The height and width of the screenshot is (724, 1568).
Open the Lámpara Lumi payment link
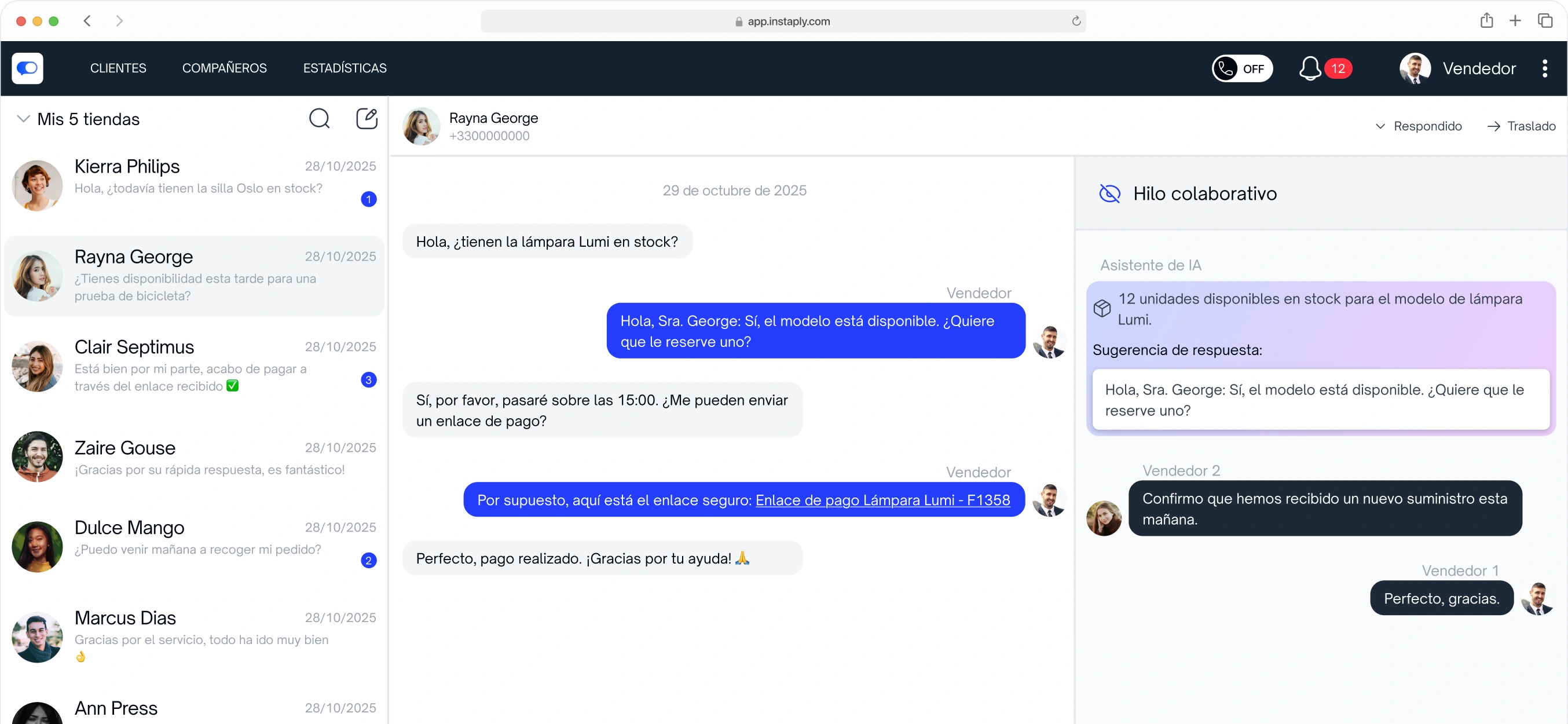click(x=882, y=500)
